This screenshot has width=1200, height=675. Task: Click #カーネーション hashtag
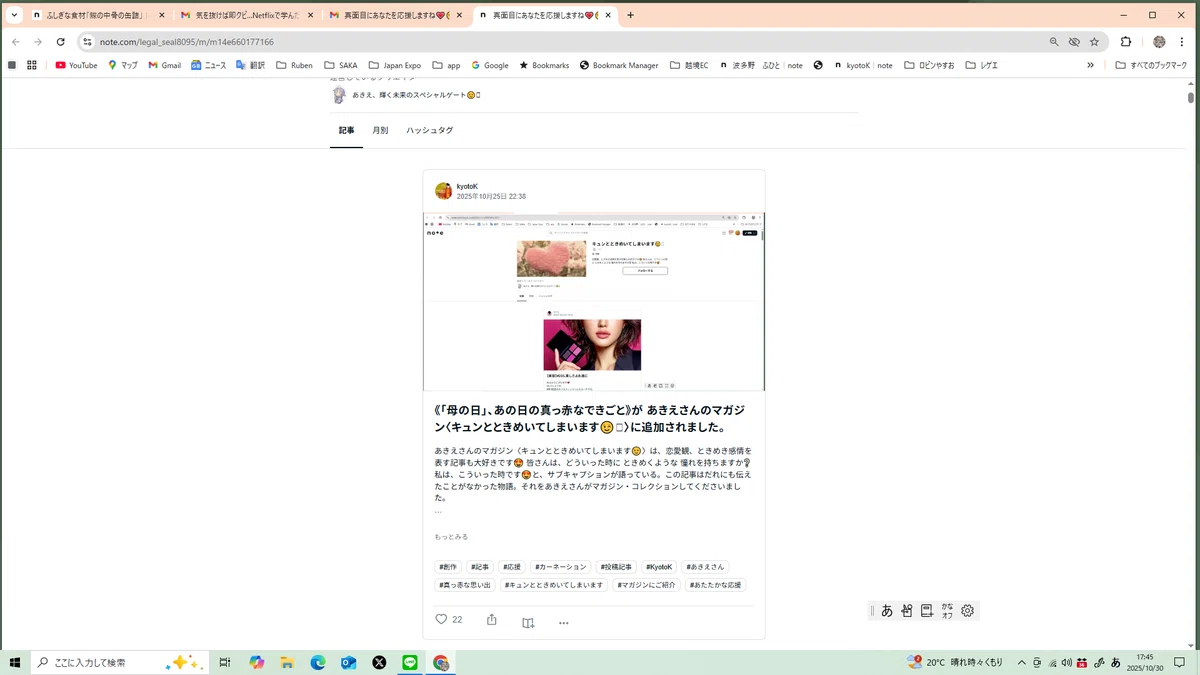pos(560,567)
